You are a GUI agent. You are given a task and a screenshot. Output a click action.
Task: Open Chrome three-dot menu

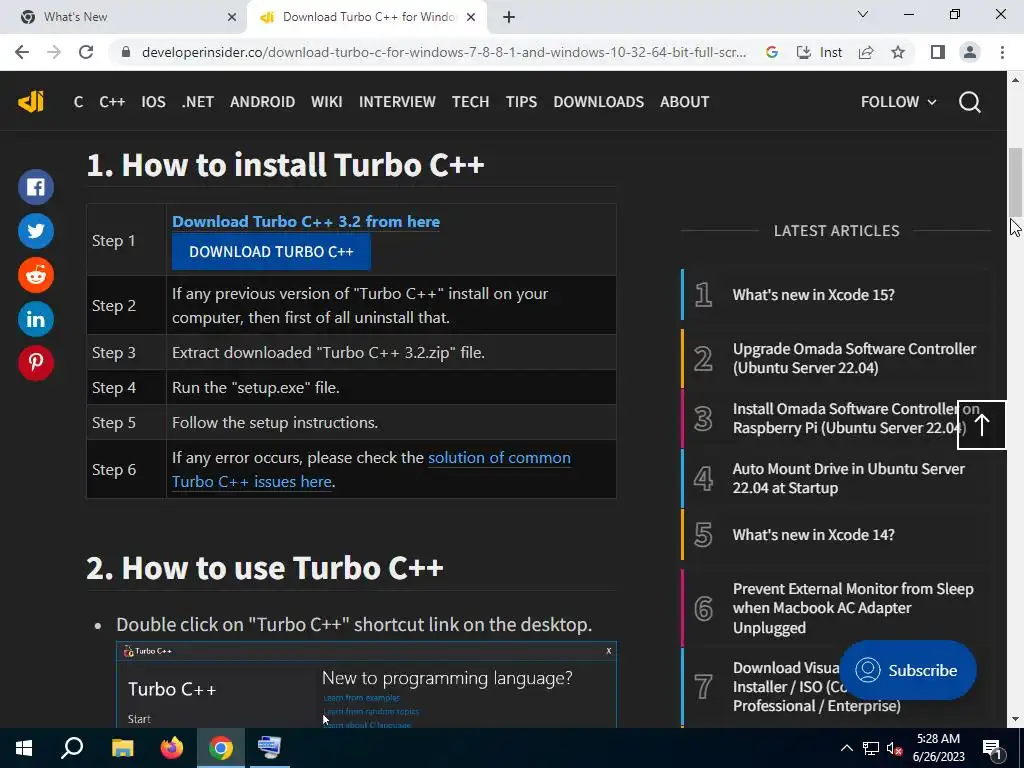1002,52
